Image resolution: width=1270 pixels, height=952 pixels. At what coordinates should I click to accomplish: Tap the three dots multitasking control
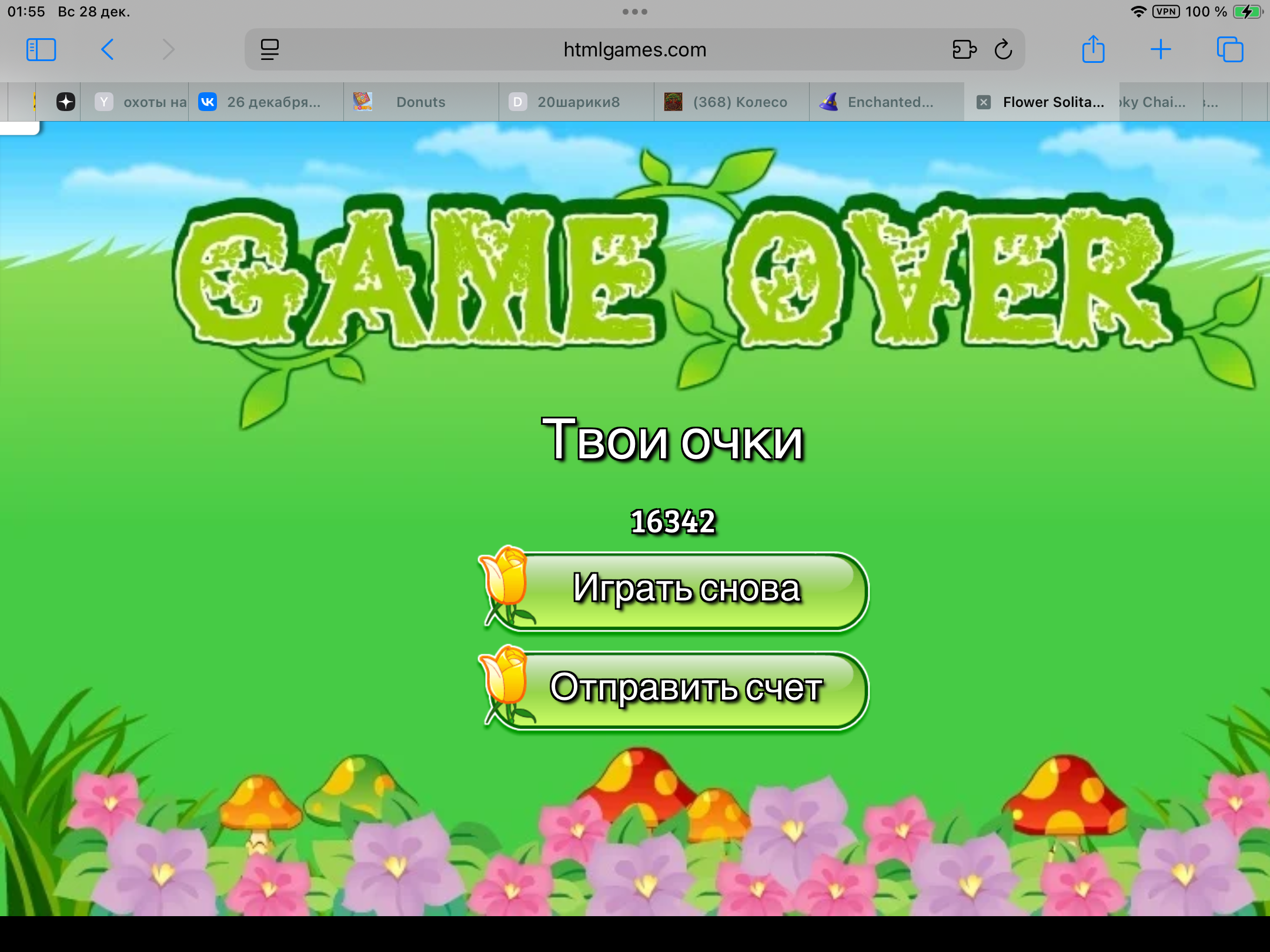pyautogui.click(x=634, y=12)
